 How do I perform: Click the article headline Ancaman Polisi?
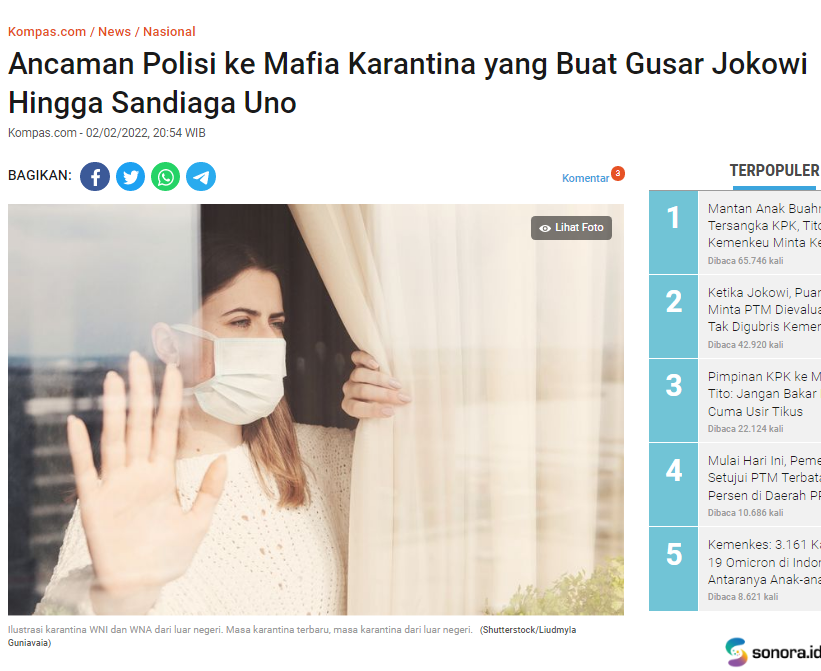click(x=408, y=83)
